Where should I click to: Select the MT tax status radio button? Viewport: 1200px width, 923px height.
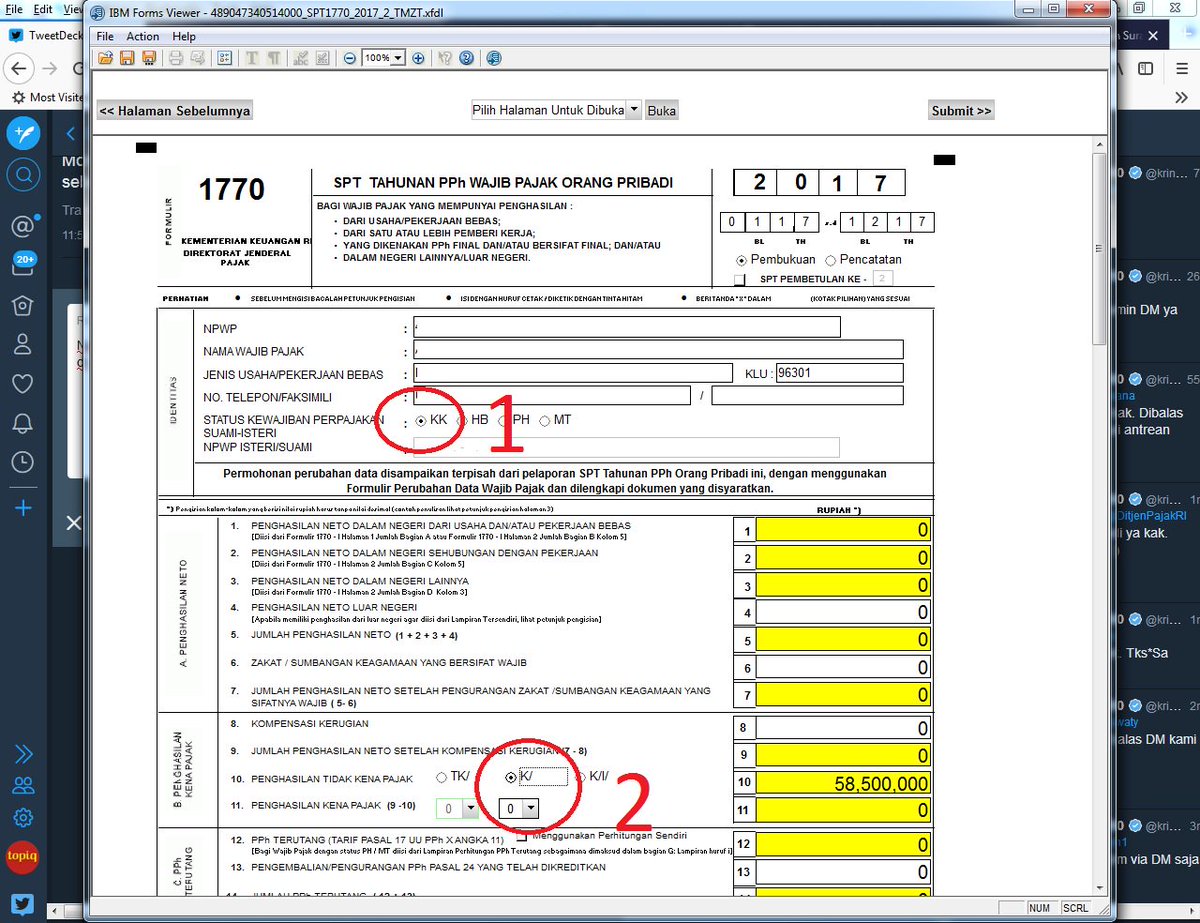(x=545, y=421)
